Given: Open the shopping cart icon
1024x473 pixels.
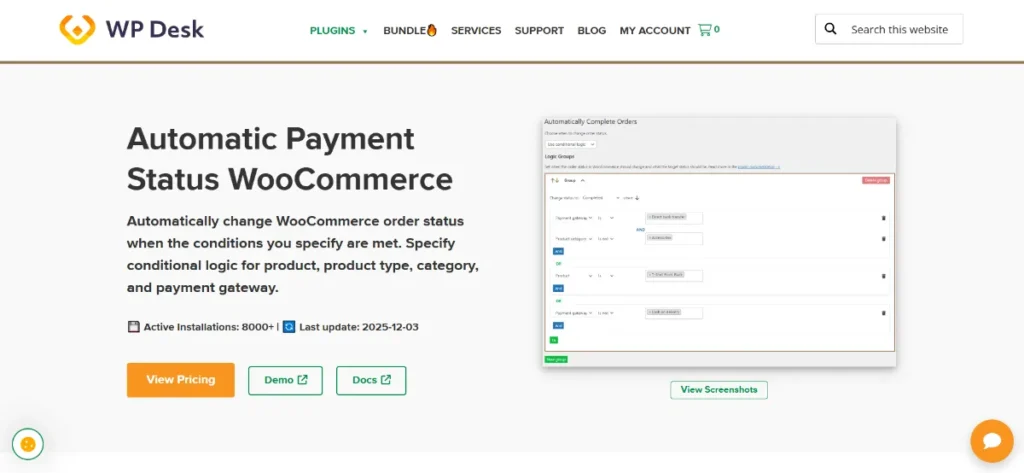Looking at the screenshot, I should 709,29.
